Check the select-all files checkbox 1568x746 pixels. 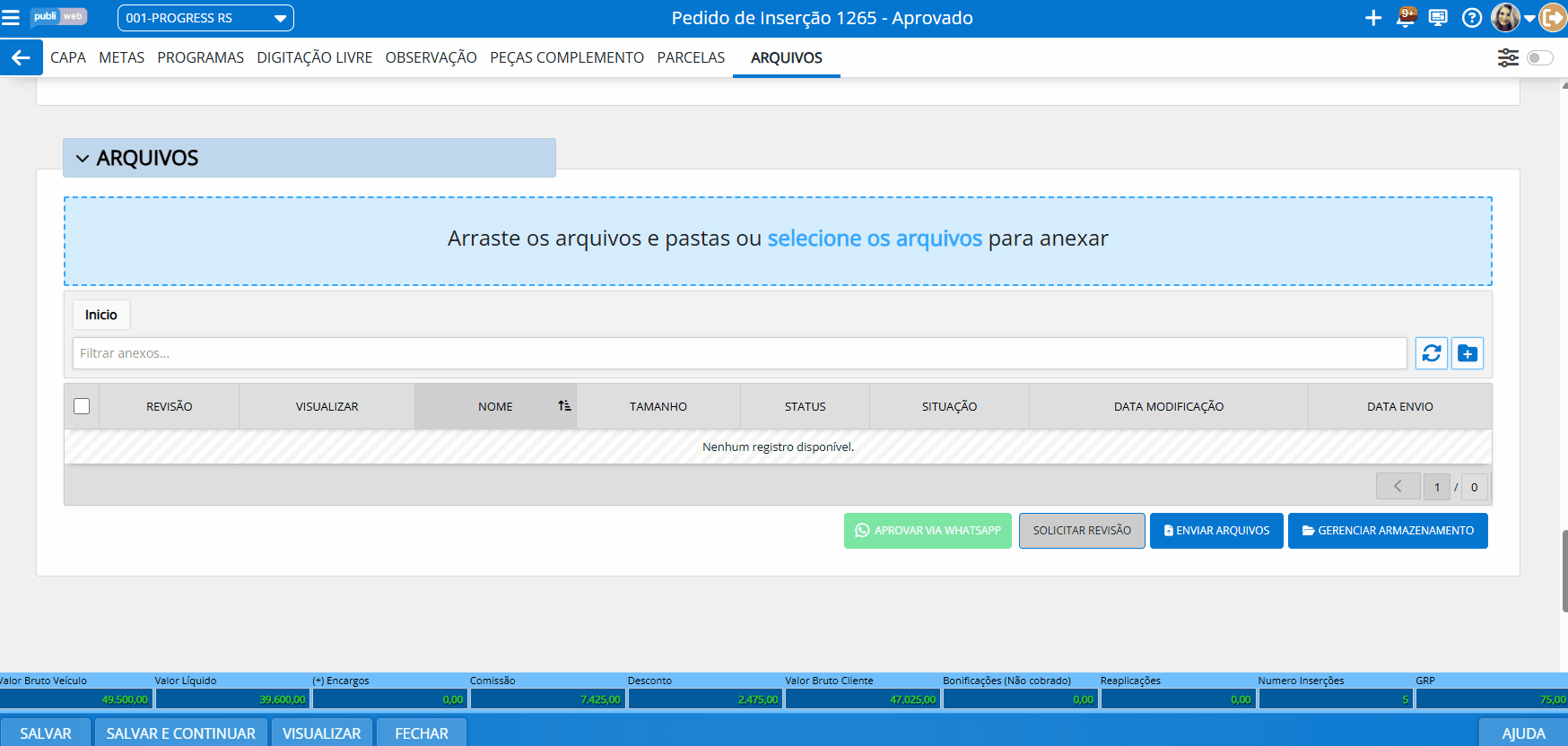pos(82,406)
